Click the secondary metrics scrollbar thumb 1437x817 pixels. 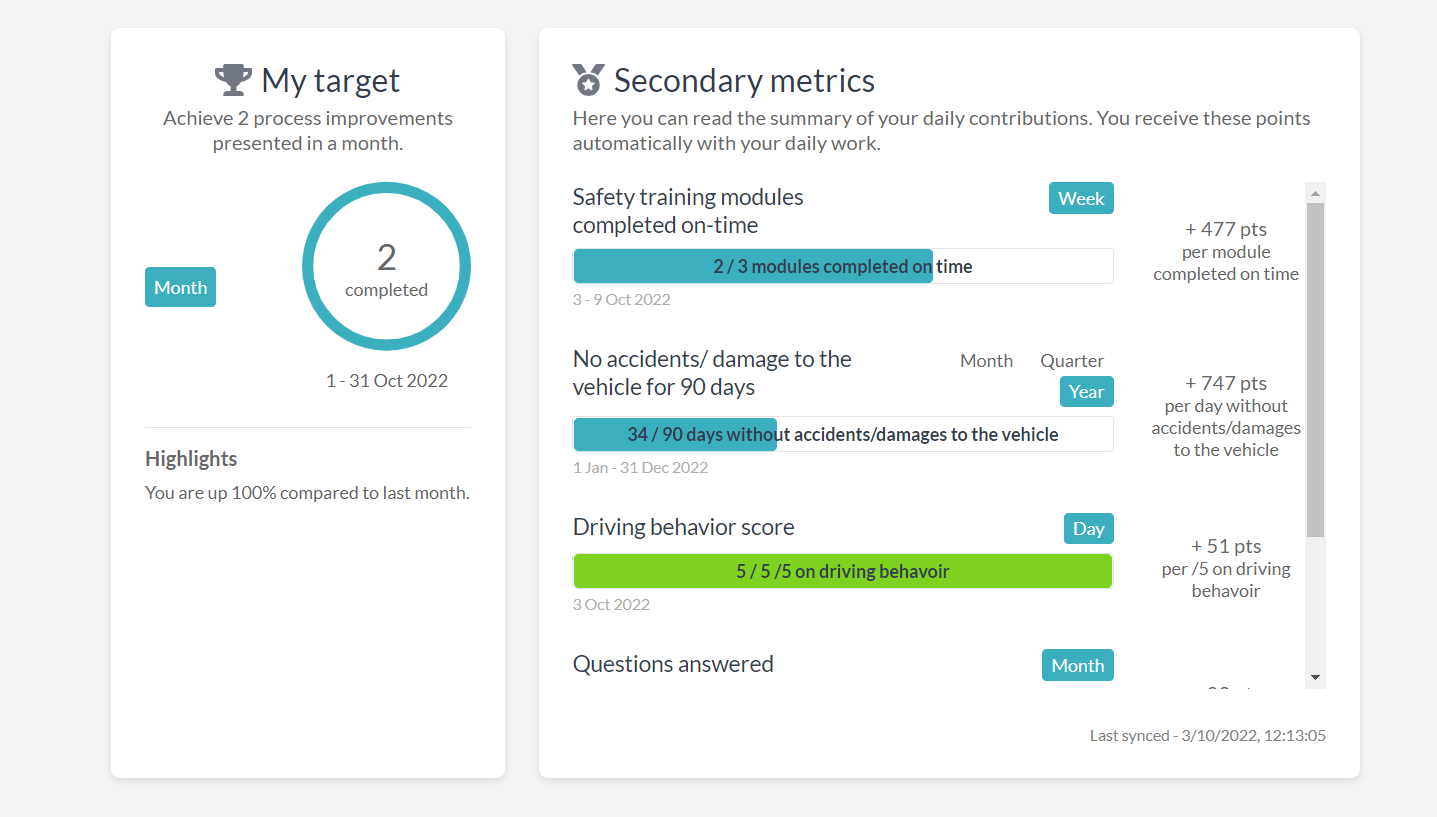1315,370
